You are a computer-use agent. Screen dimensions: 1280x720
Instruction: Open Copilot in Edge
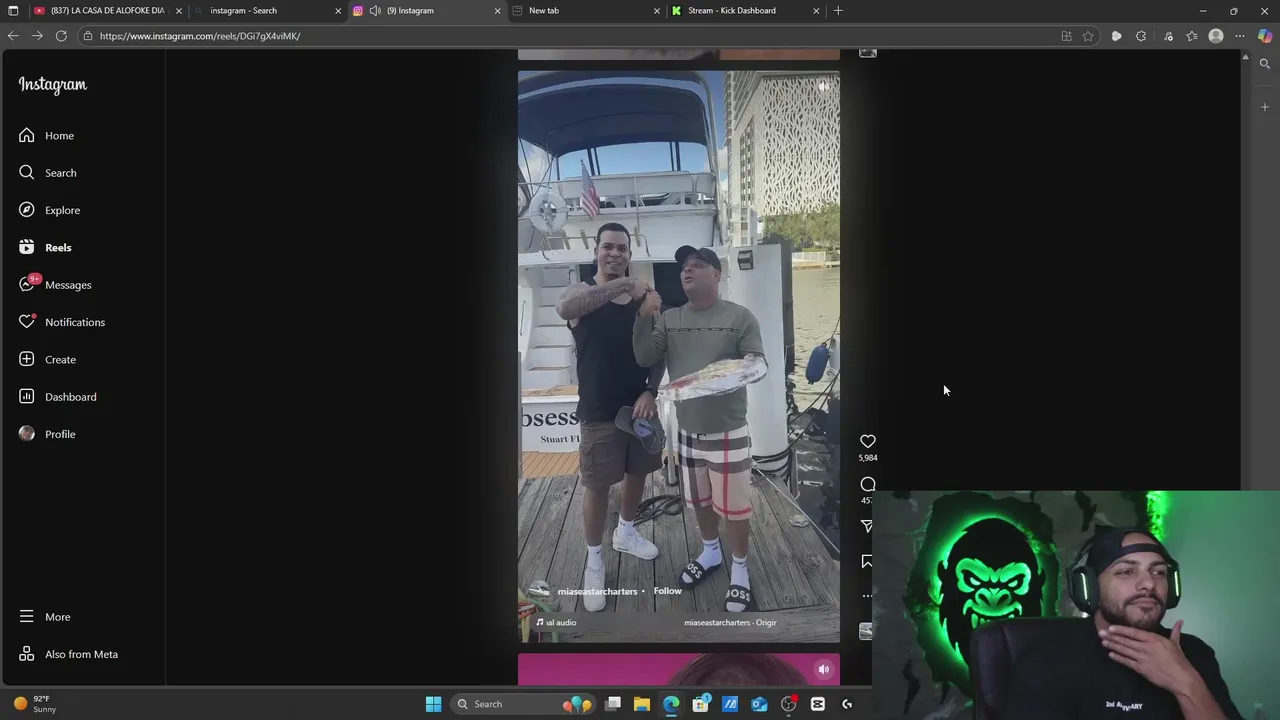[x=1265, y=36]
